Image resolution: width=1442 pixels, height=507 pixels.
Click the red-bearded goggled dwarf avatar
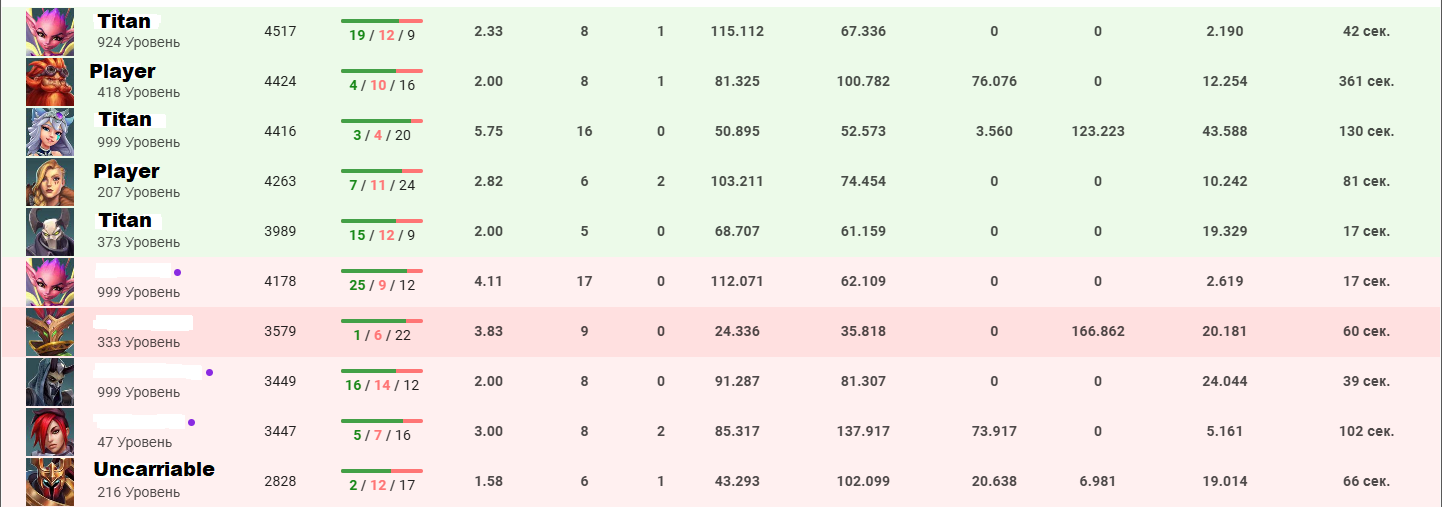click(50, 82)
